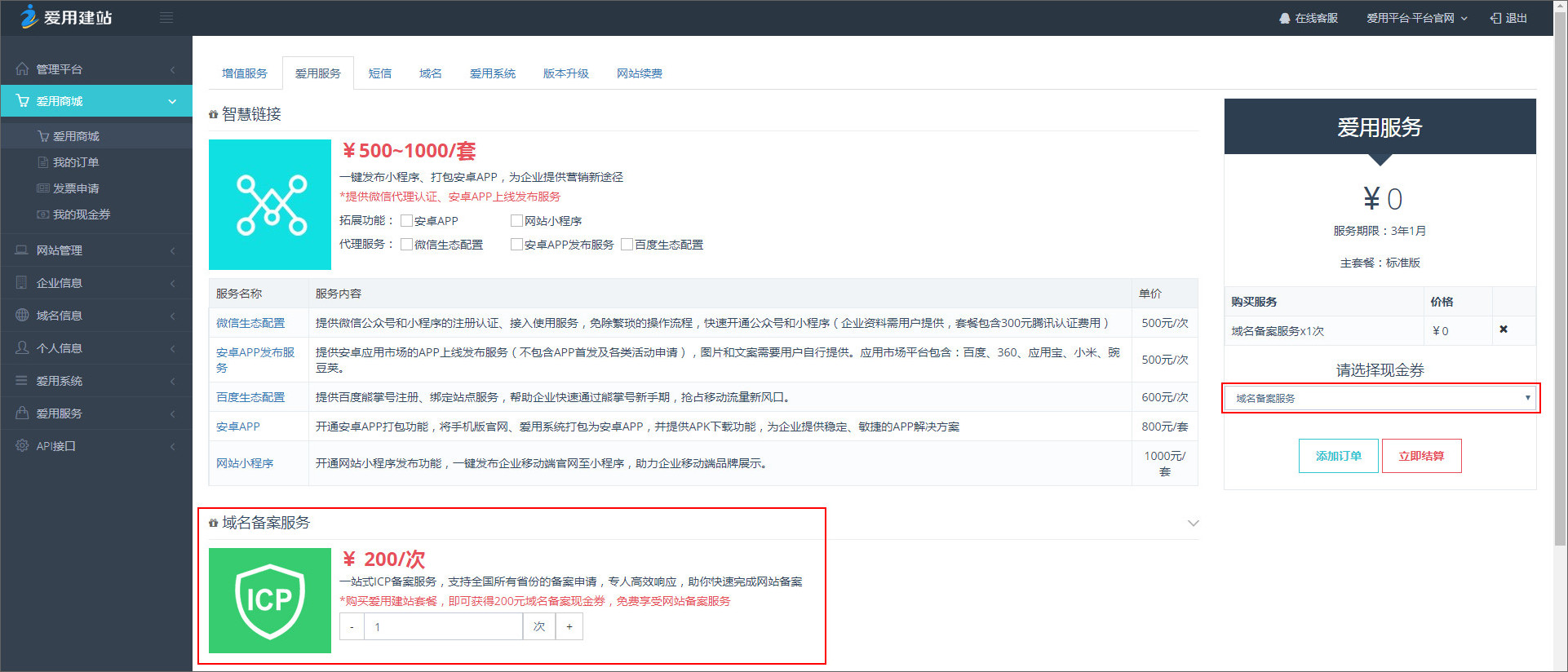The image size is (1568, 672).
Task: Decrease ICP service quantity with minus button
Action: (x=352, y=626)
